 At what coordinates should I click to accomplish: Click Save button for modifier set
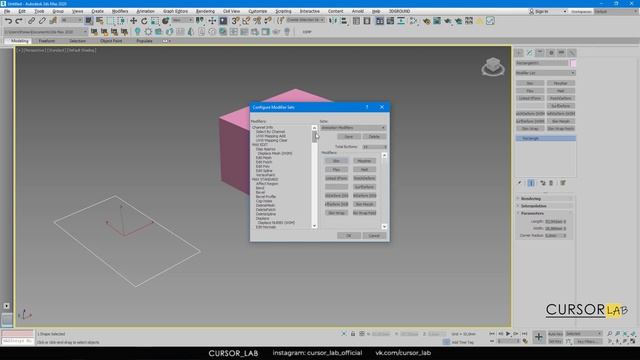349,137
